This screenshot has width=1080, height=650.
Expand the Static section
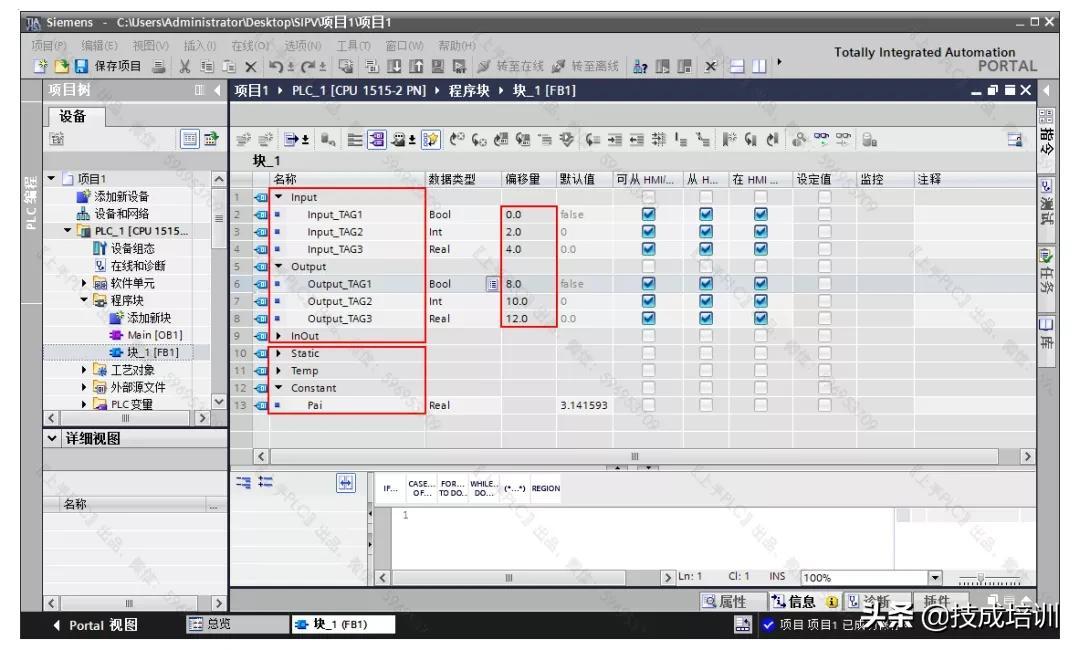tap(279, 353)
